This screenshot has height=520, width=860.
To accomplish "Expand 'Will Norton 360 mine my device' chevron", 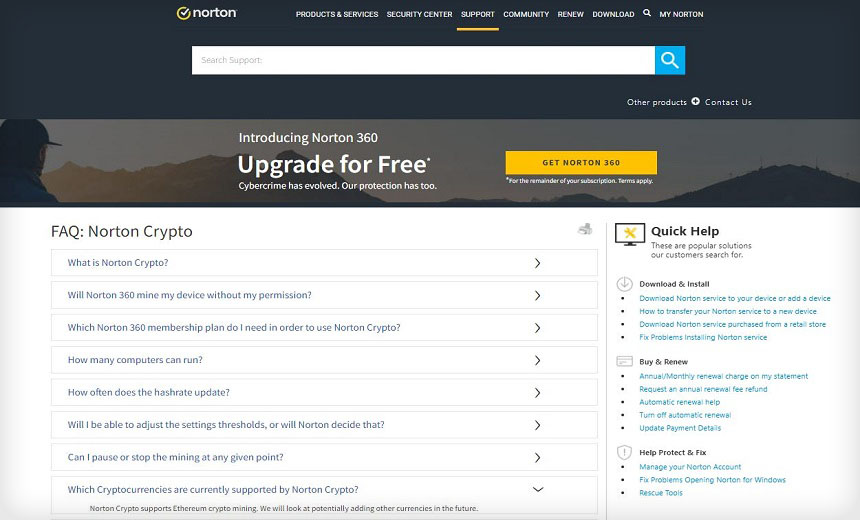I will click(538, 296).
